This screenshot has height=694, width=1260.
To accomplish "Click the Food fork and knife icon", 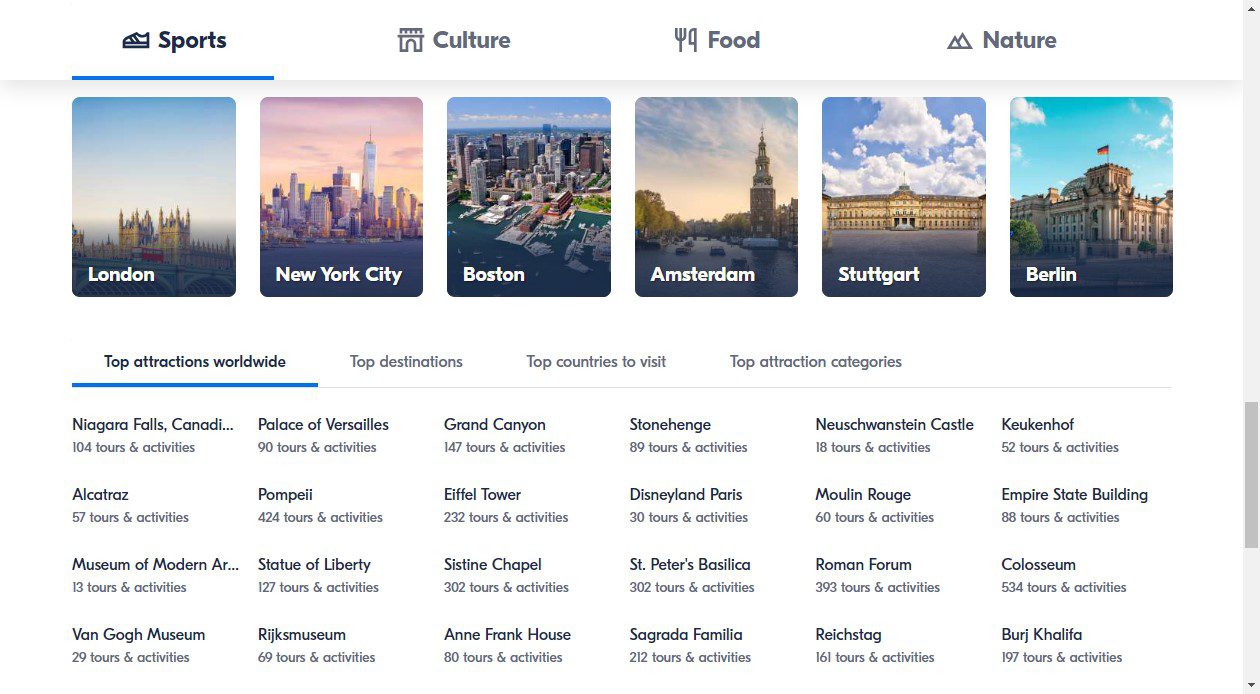I will click(x=686, y=41).
